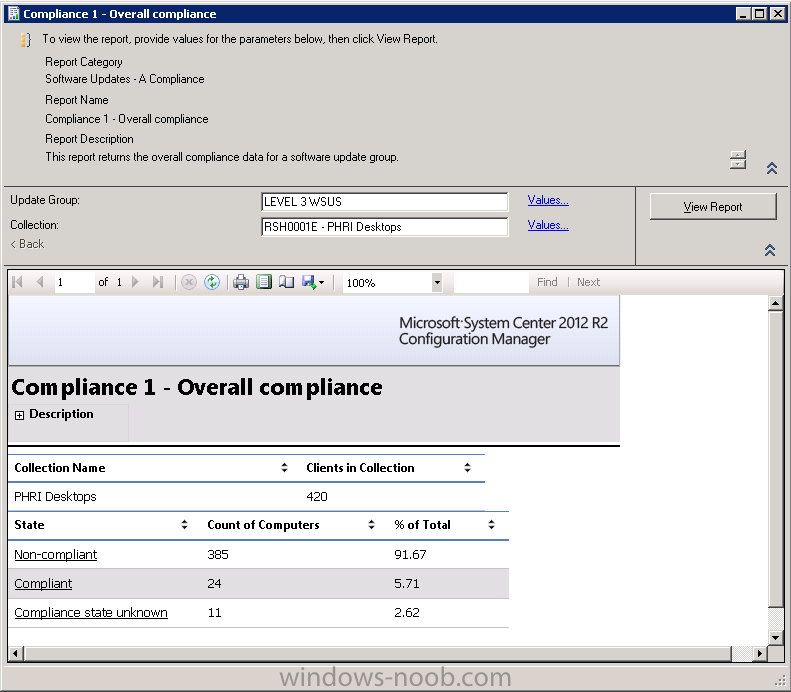The image size is (791, 692).
Task: Click the Next search result link
Action: point(588,282)
